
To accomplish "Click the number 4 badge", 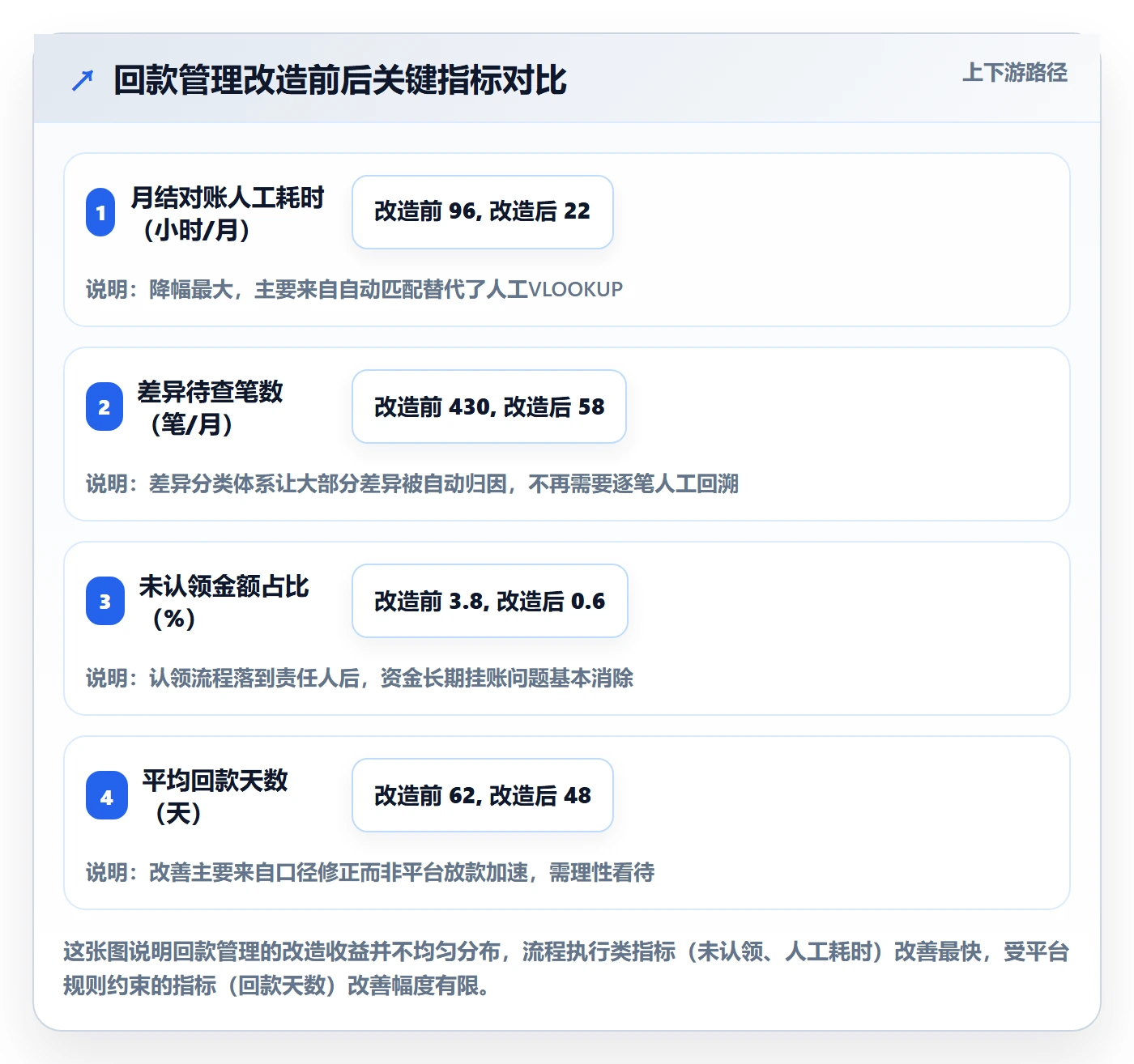I will pyautogui.click(x=107, y=795).
